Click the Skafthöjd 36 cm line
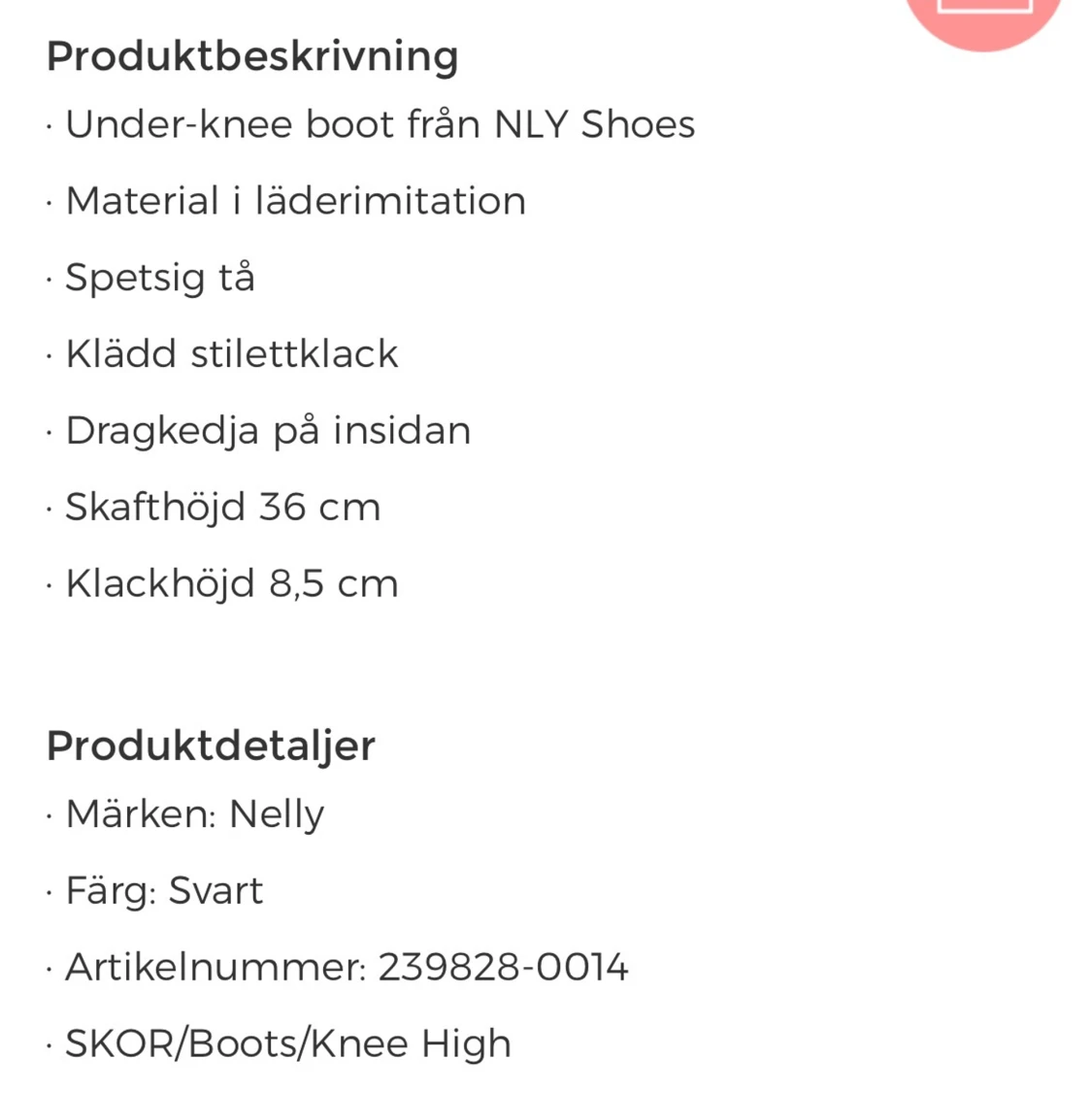 coord(222,507)
